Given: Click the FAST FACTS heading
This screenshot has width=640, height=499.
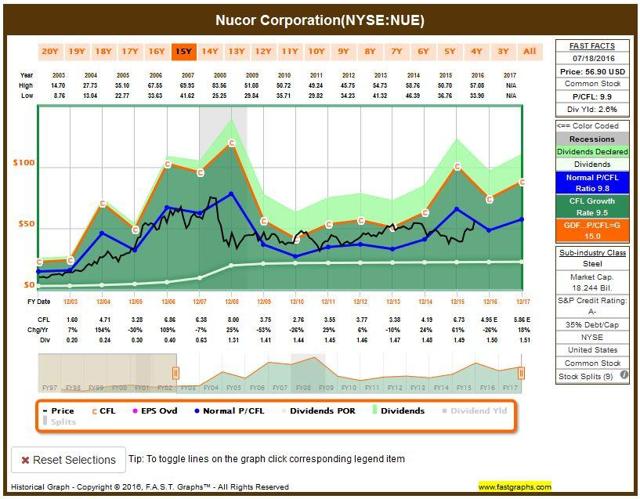Looking at the screenshot, I should click(x=592, y=46).
